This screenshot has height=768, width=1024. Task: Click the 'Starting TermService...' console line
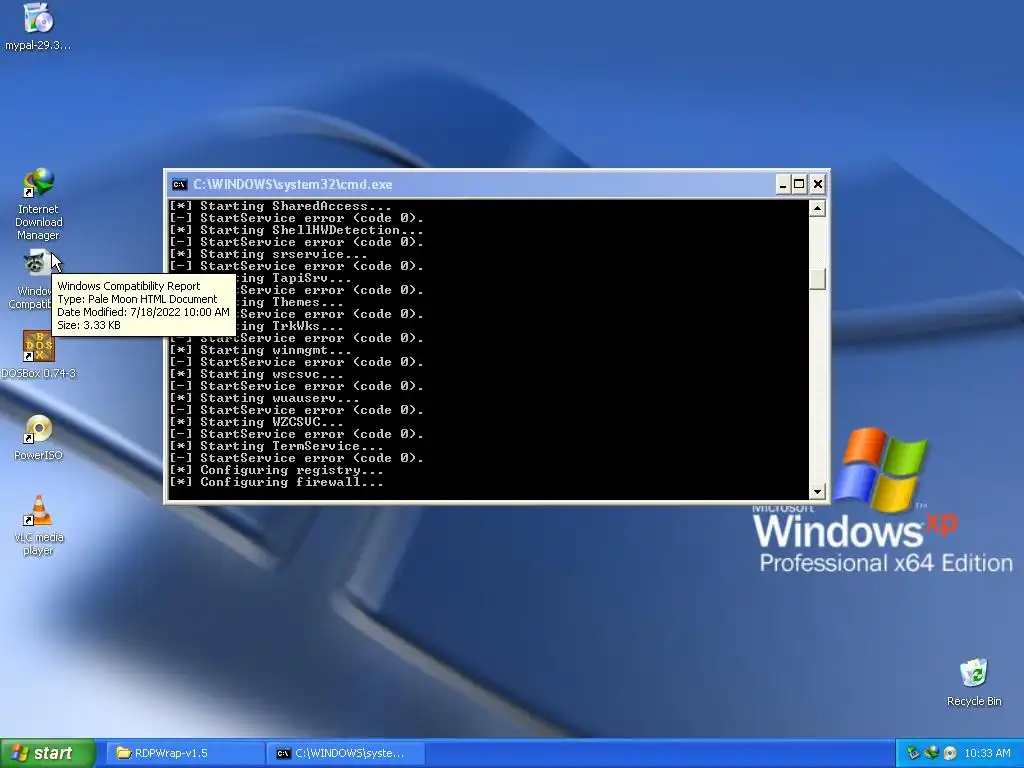click(x=276, y=446)
